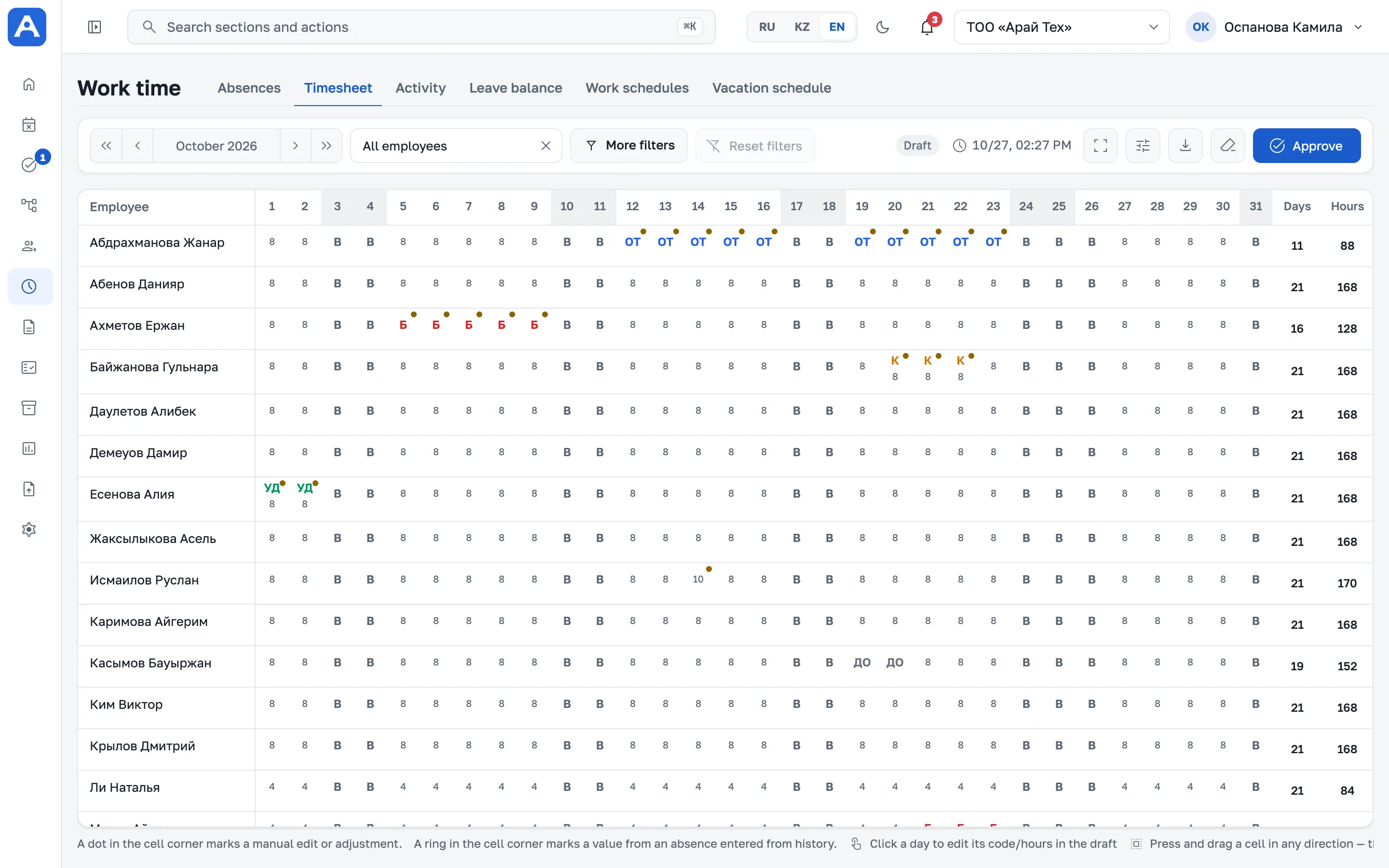Go to previous month arrow

[138, 146]
